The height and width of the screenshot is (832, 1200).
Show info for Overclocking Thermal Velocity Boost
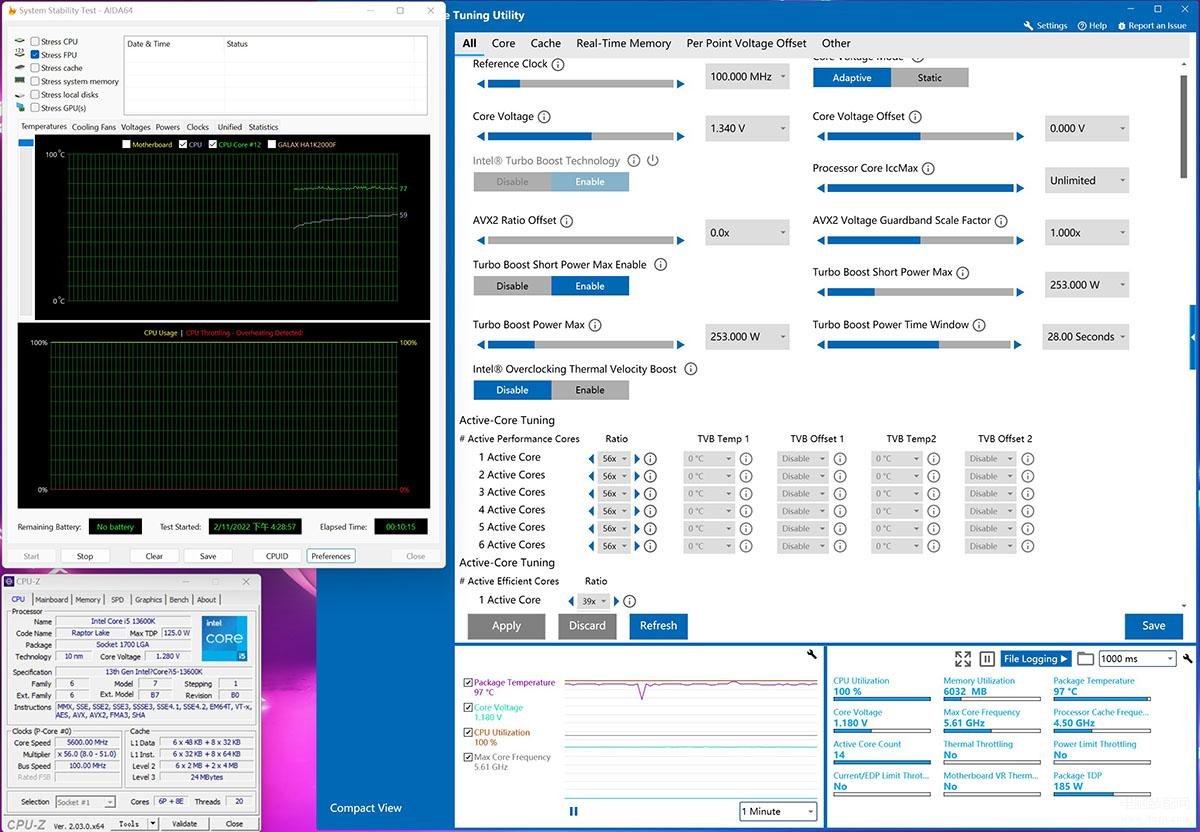[690, 369]
